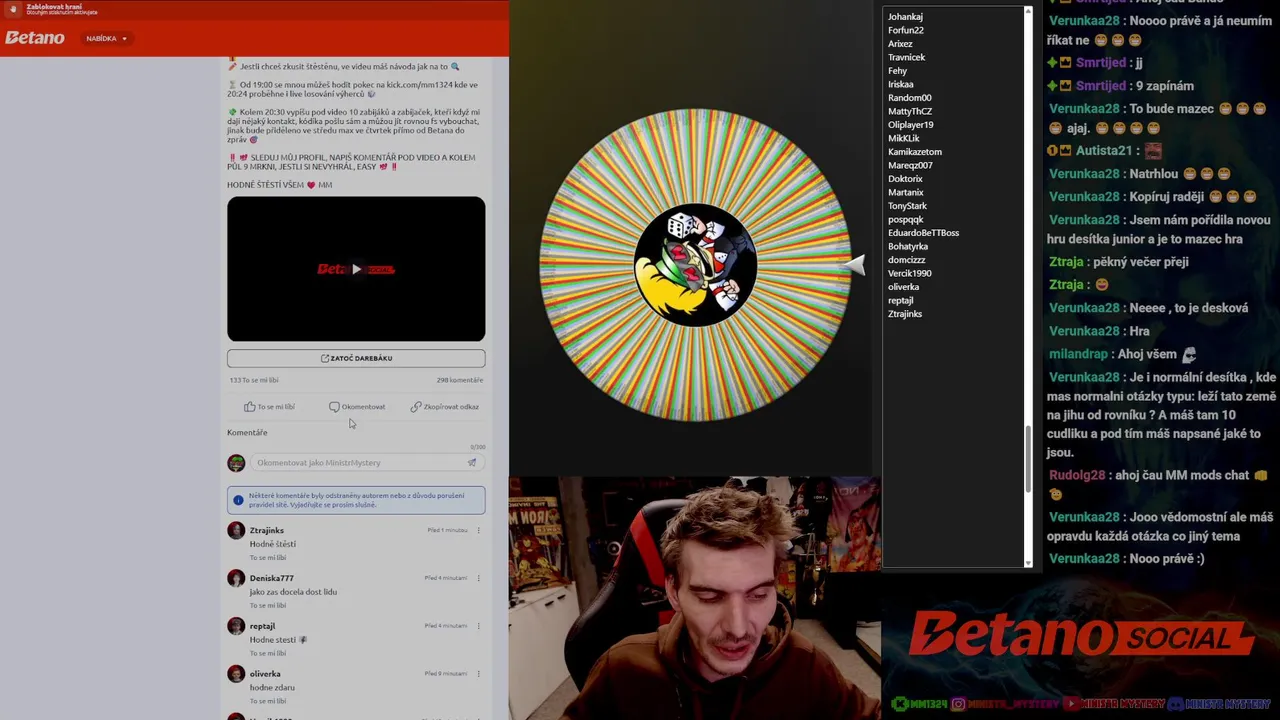Select domcizzz in the wheel names list
This screenshot has width=1280, height=720.
(907, 260)
